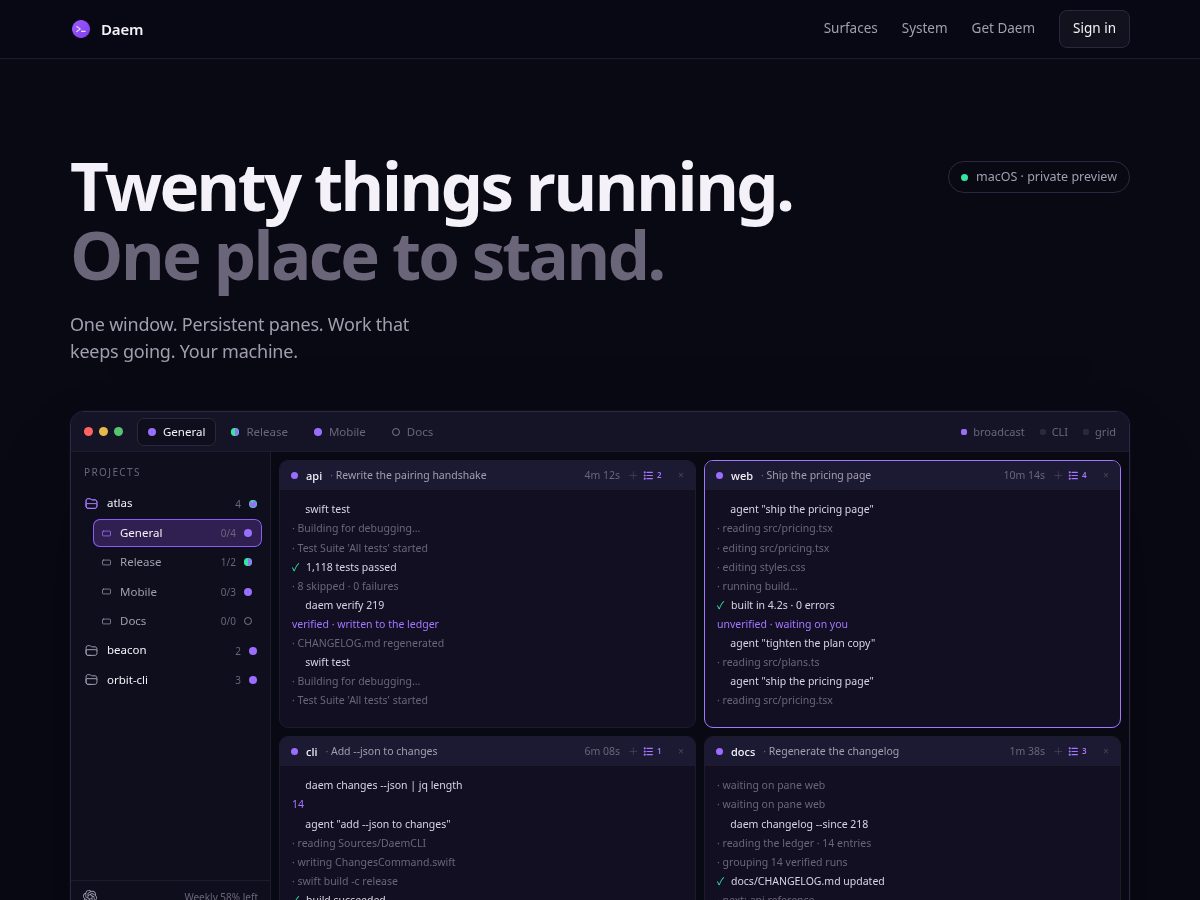Click the orbit-cli status dot in sidebar
This screenshot has width=1200, height=900.
click(x=253, y=680)
